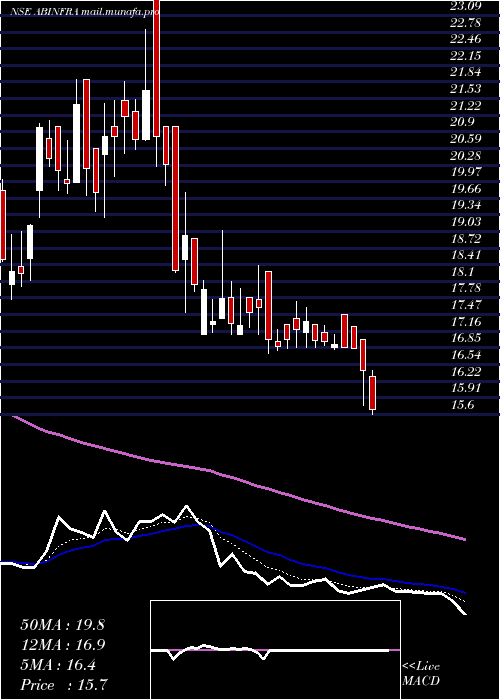The width and height of the screenshot is (500, 700).
Task: Click the 19.34 price axis label
Action: 466,206
